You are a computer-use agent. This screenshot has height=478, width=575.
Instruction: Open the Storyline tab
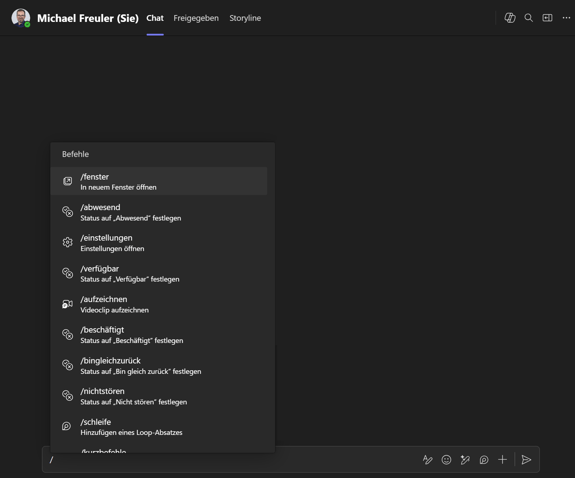(x=245, y=18)
